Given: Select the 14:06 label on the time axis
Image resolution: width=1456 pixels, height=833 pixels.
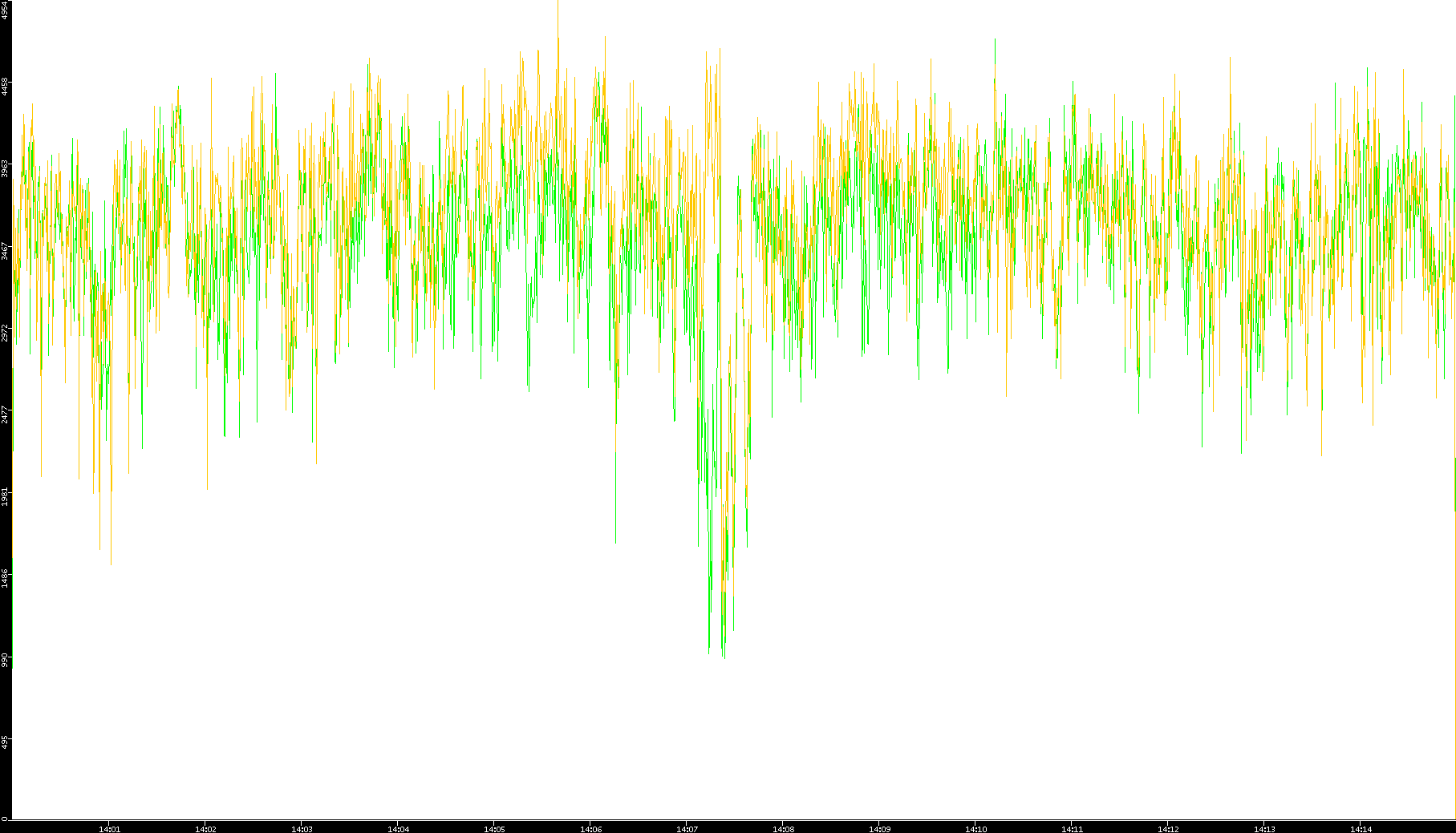Looking at the screenshot, I should [590, 829].
